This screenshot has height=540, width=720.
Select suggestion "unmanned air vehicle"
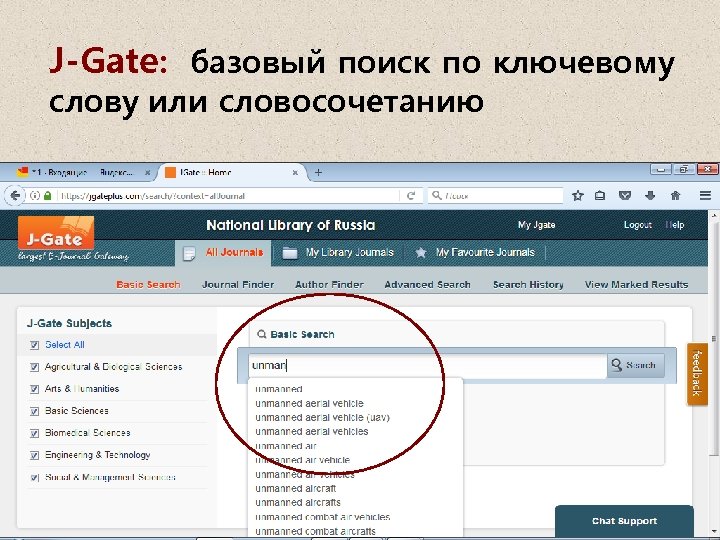point(303,460)
